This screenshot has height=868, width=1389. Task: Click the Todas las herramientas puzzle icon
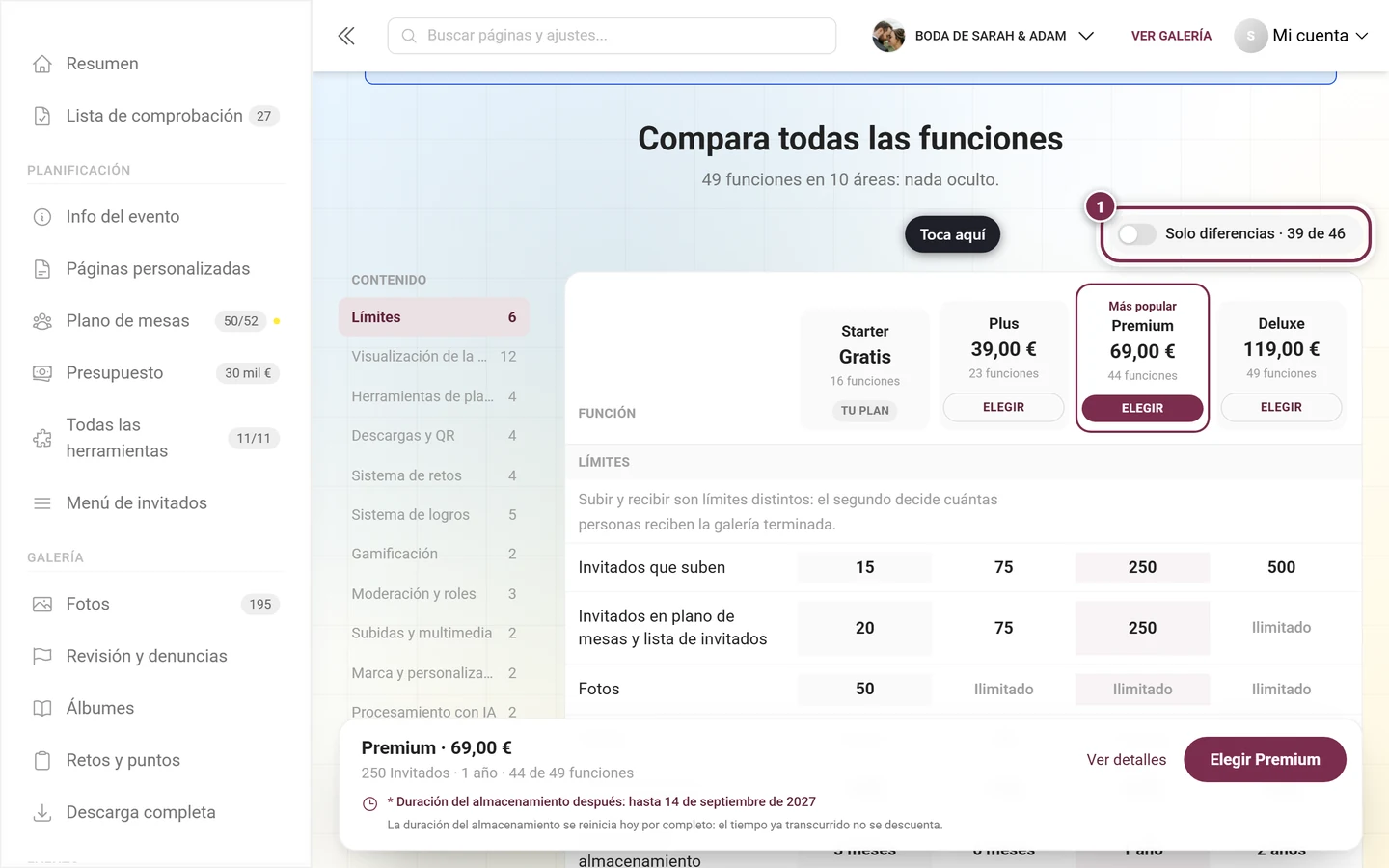[x=42, y=439]
